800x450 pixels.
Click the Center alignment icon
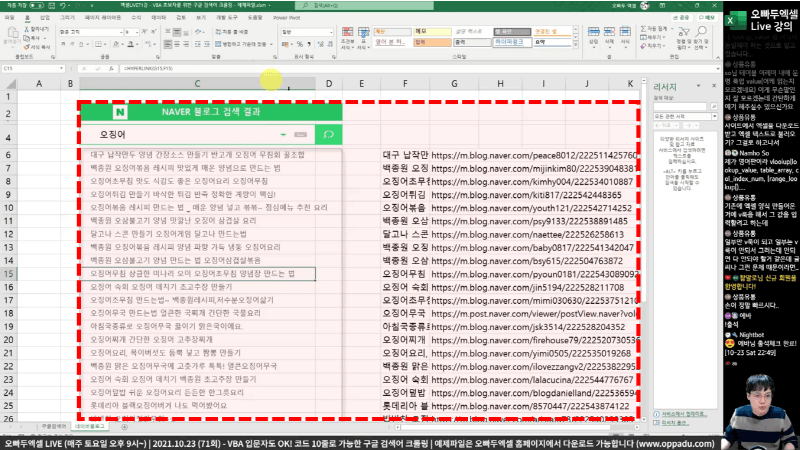pyautogui.click(x=177, y=44)
